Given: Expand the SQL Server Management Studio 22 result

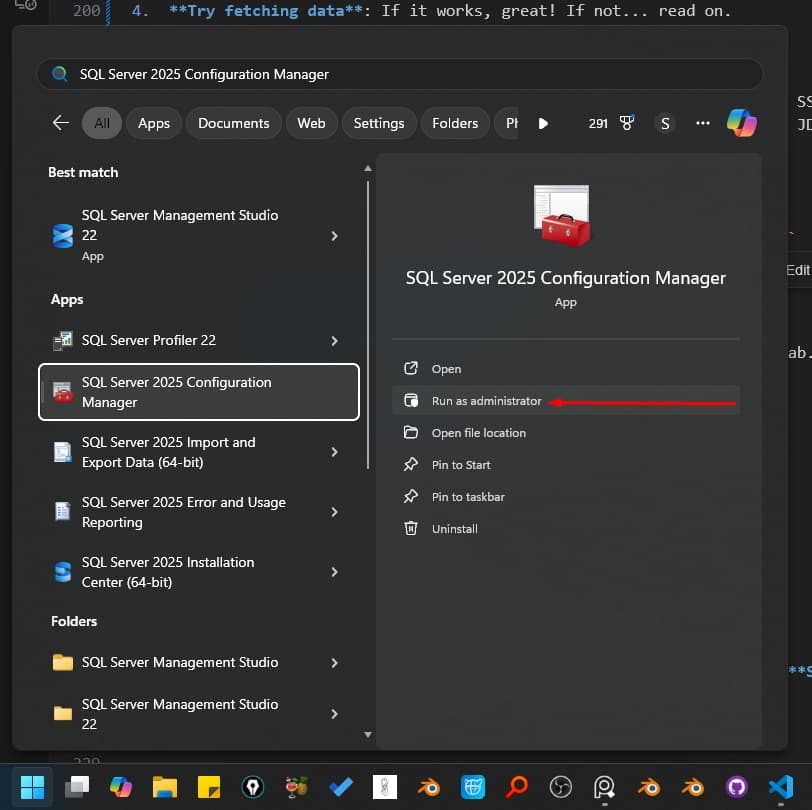Looking at the screenshot, I should pos(334,235).
